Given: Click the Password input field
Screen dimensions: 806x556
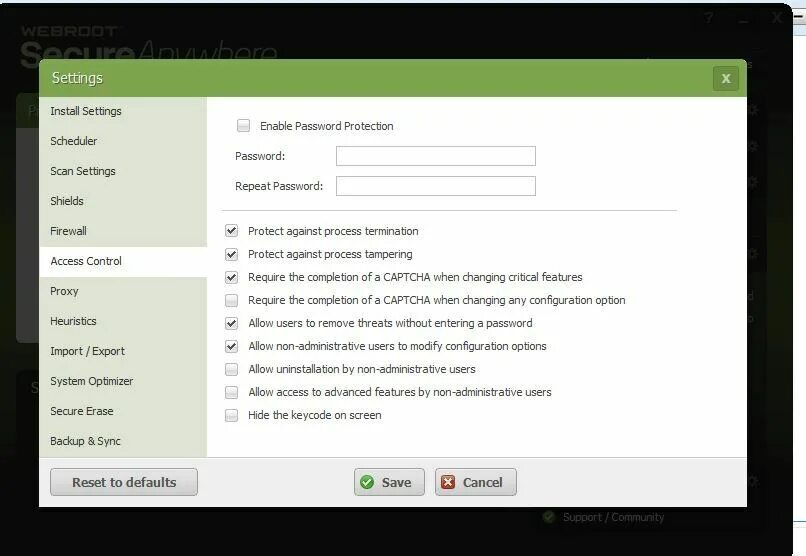Looking at the screenshot, I should click(x=436, y=156).
